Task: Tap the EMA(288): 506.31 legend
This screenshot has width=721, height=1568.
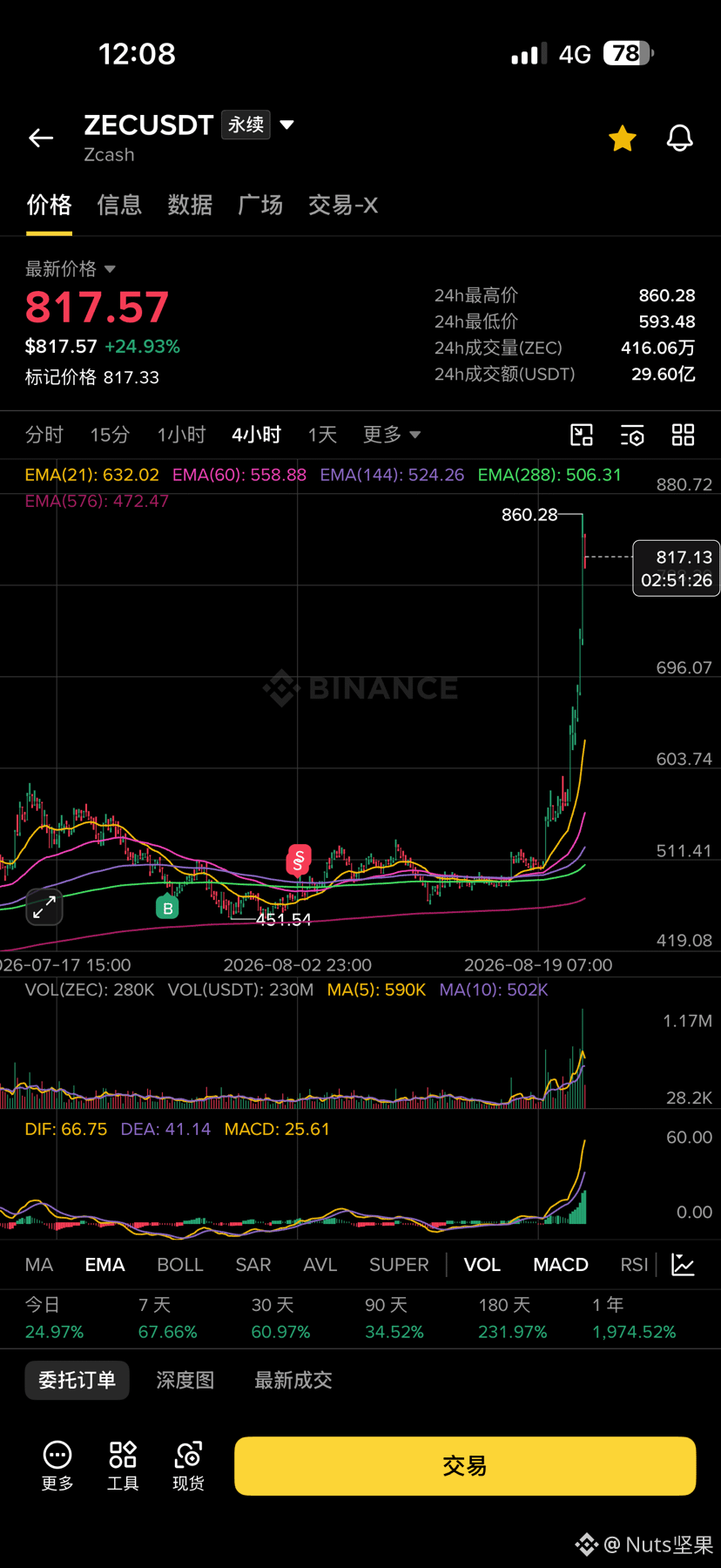Action: click(549, 475)
